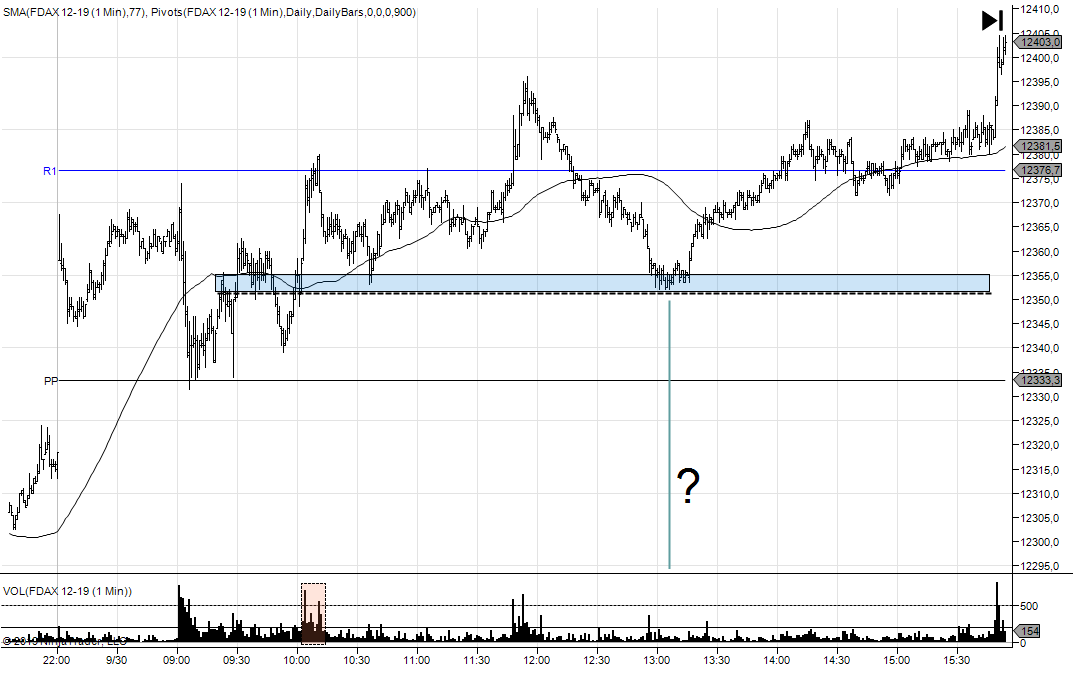Click the 12:00 time axis label
Viewport: 1073px width, 674px height.
click(x=537, y=660)
